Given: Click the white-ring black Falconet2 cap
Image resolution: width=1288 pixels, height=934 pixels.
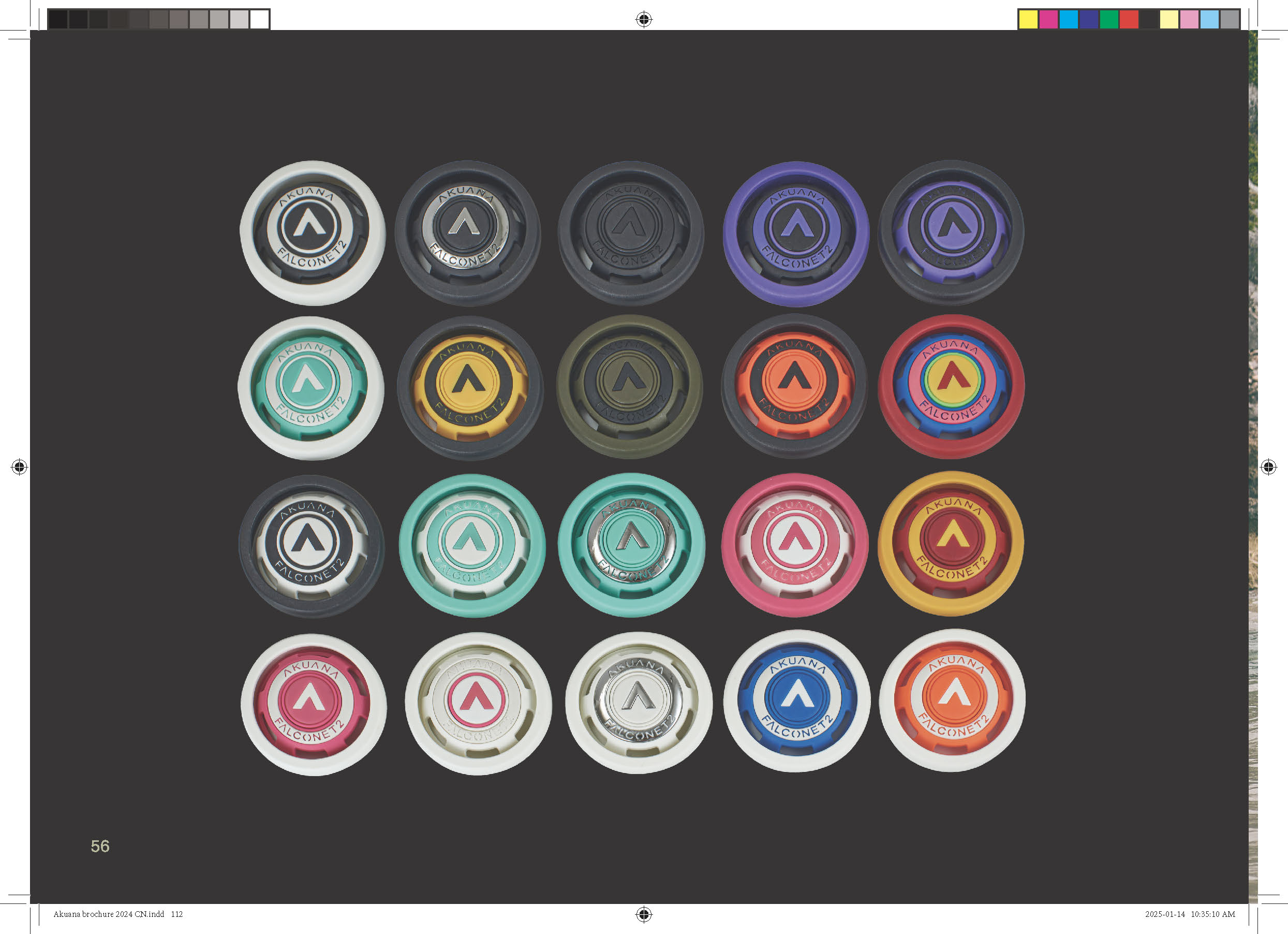Looking at the screenshot, I should [312, 233].
